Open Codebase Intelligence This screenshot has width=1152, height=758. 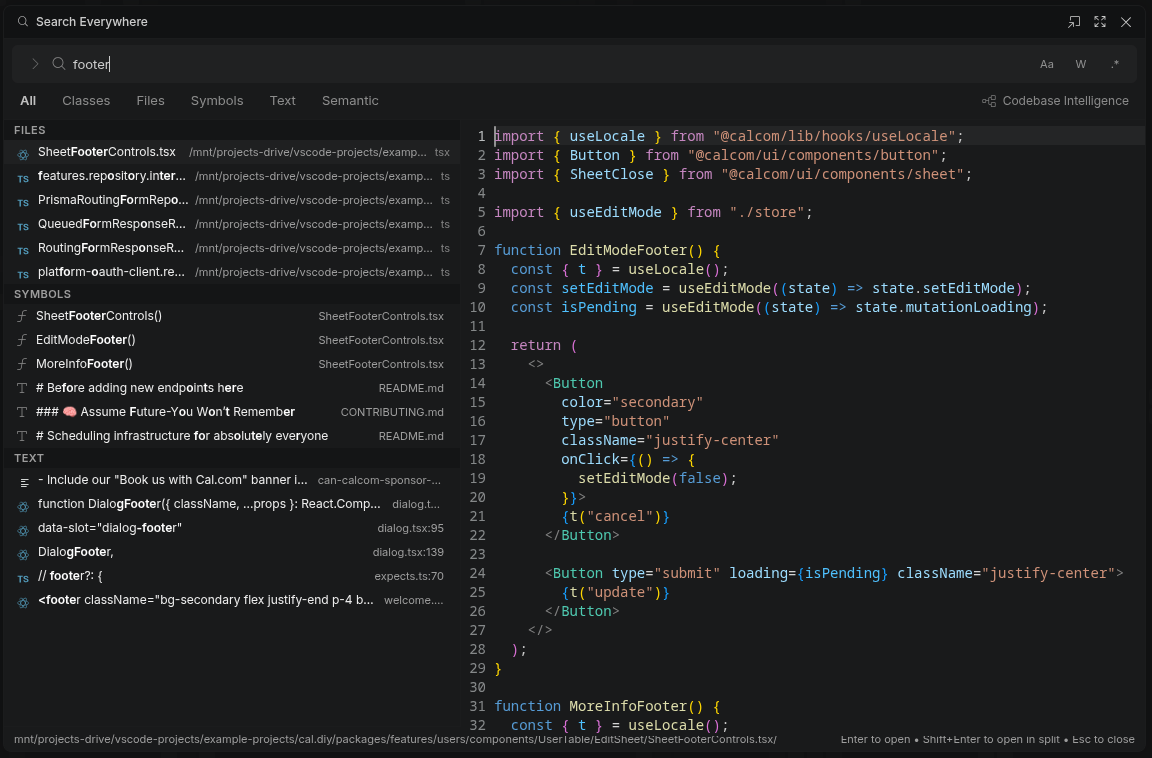[1055, 101]
